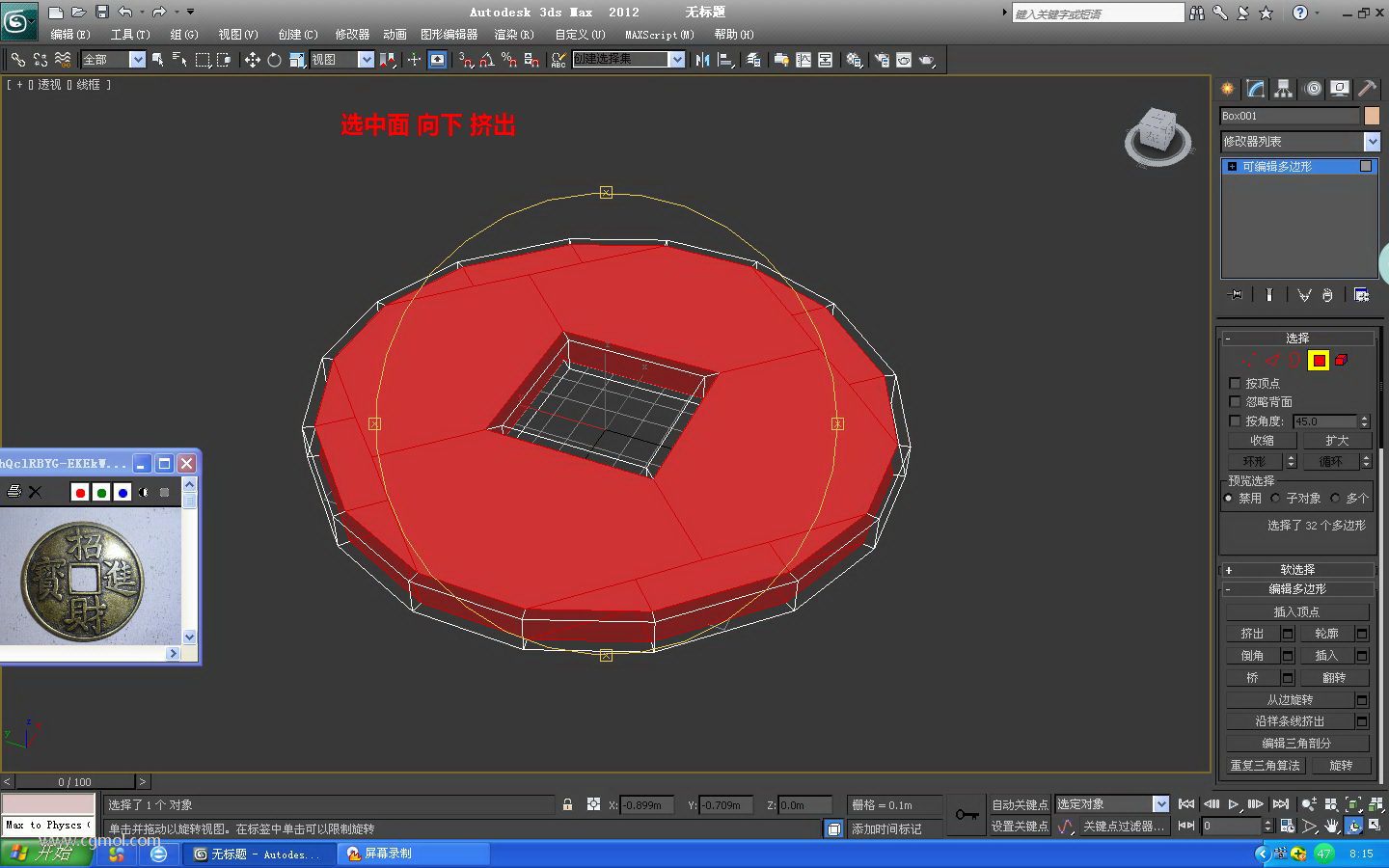Image resolution: width=1389 pixels, height=868 pixels.
Task: Open the Motion command panel
Action: (1312, 89)
